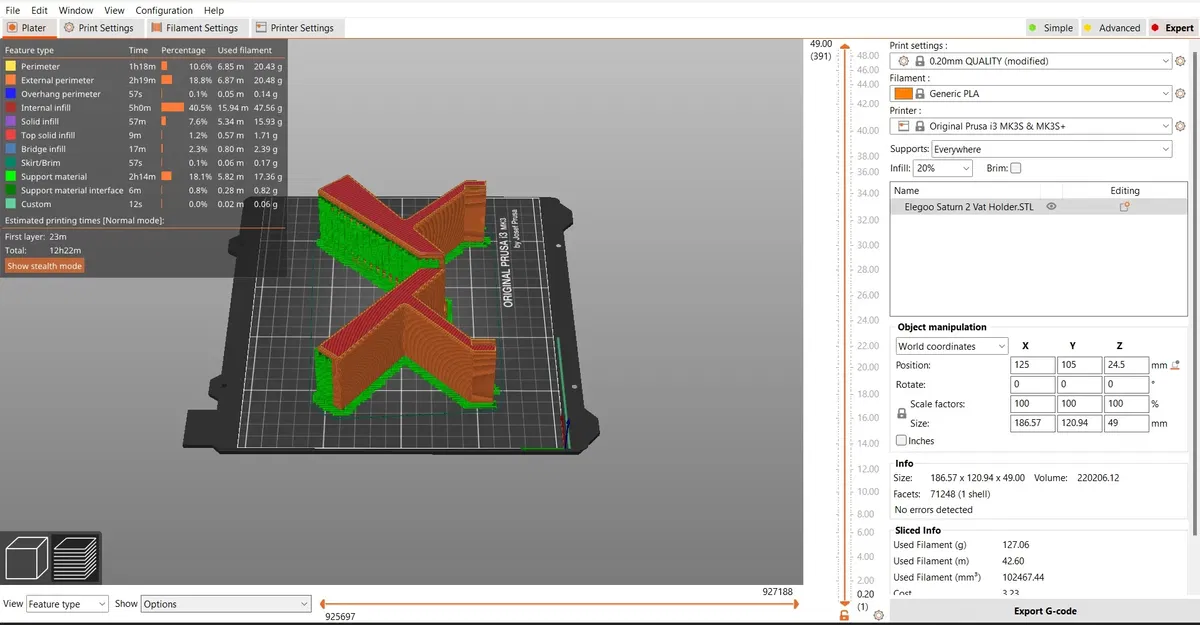The width and height of the screenshot is (1200, 625).
Task: Switch to the 3D editor cube view
Action: point(28,560)
